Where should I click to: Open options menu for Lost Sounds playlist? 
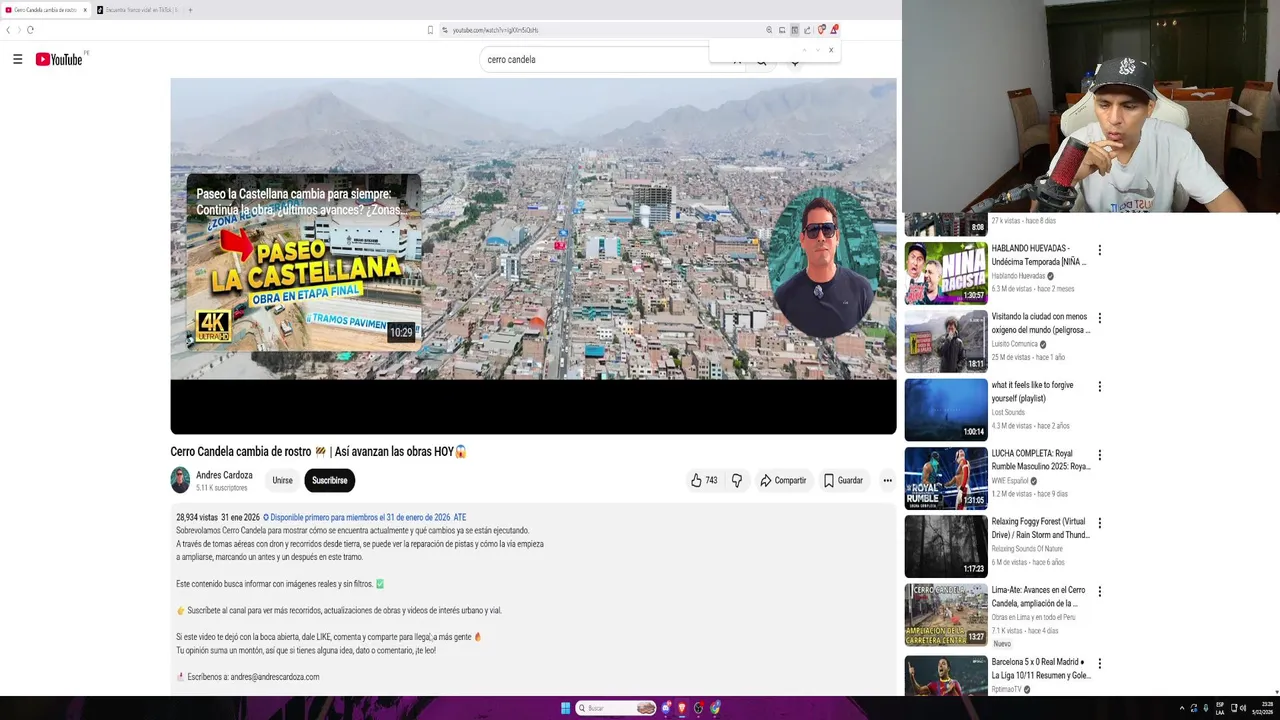1099,386
